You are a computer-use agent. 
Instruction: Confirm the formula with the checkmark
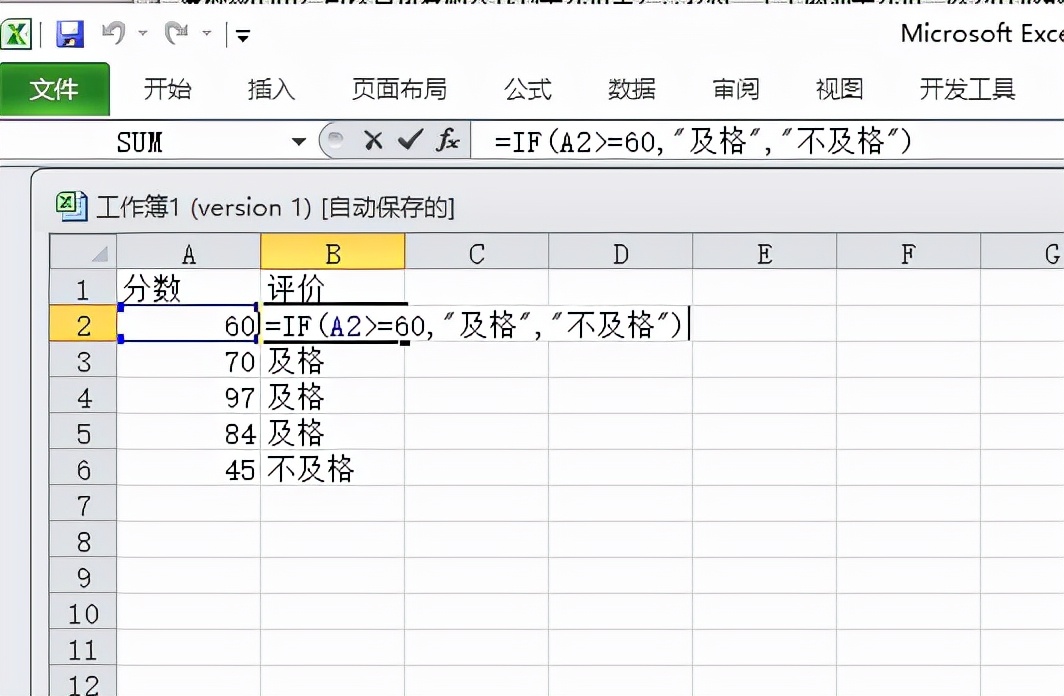(411, 140)
